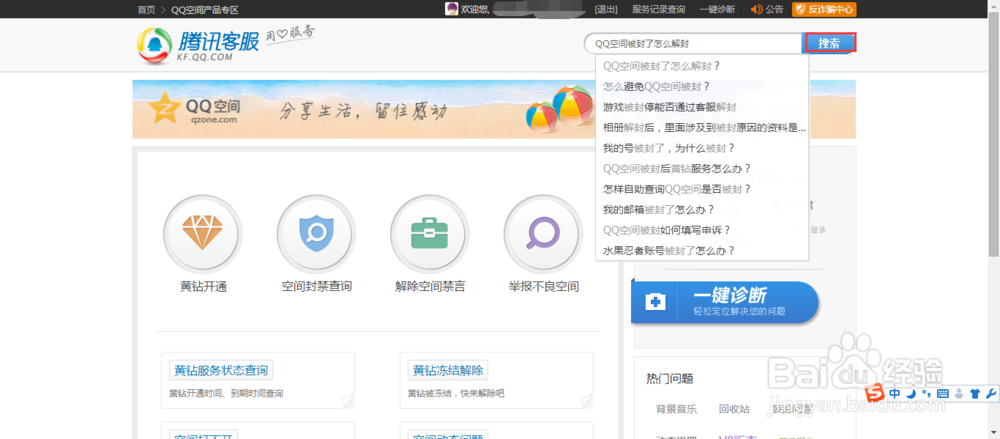Click the 举报不良空间 label text
This screenshot has height=439, width=1000.
tap(543, 286)
